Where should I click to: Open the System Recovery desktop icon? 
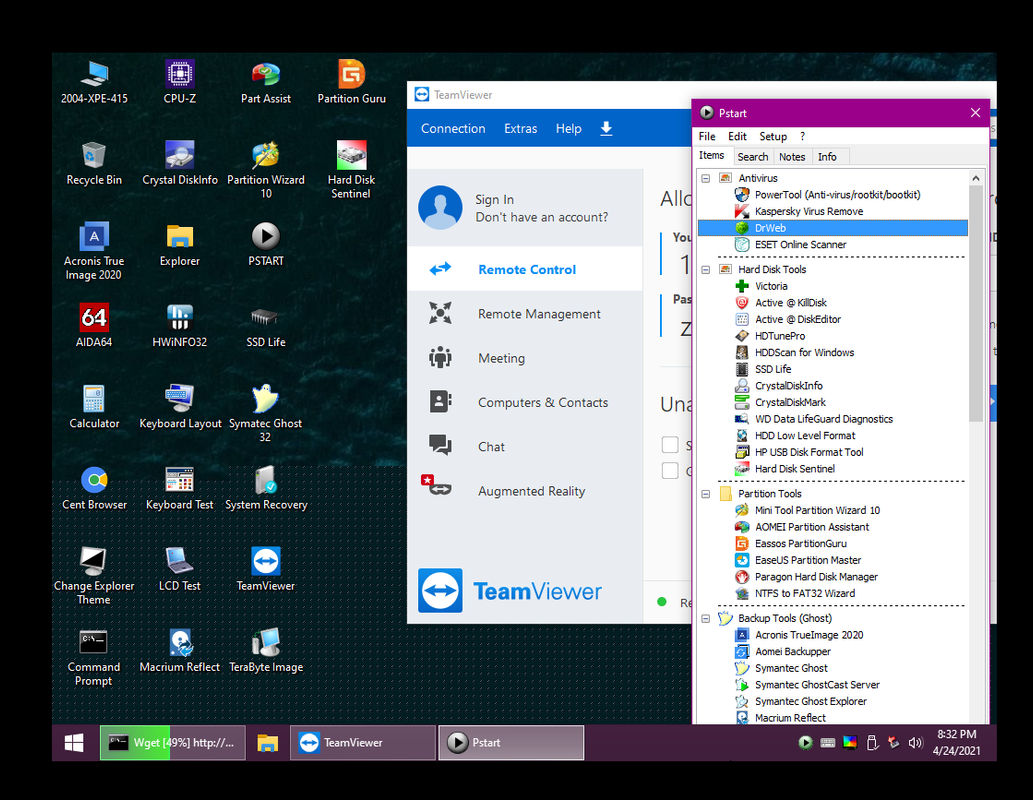pyautogui.click(x=265, y=488)
